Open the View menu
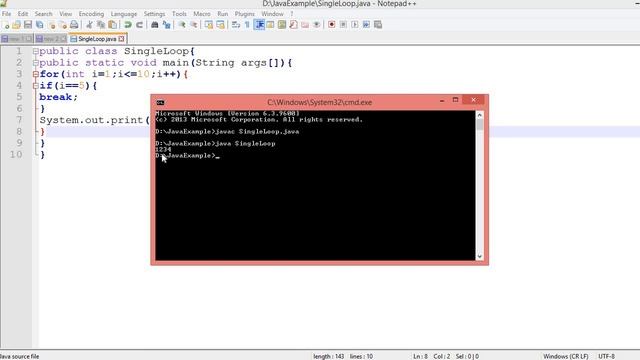Screen dimensions: 640x360 (x=65, y=14)
